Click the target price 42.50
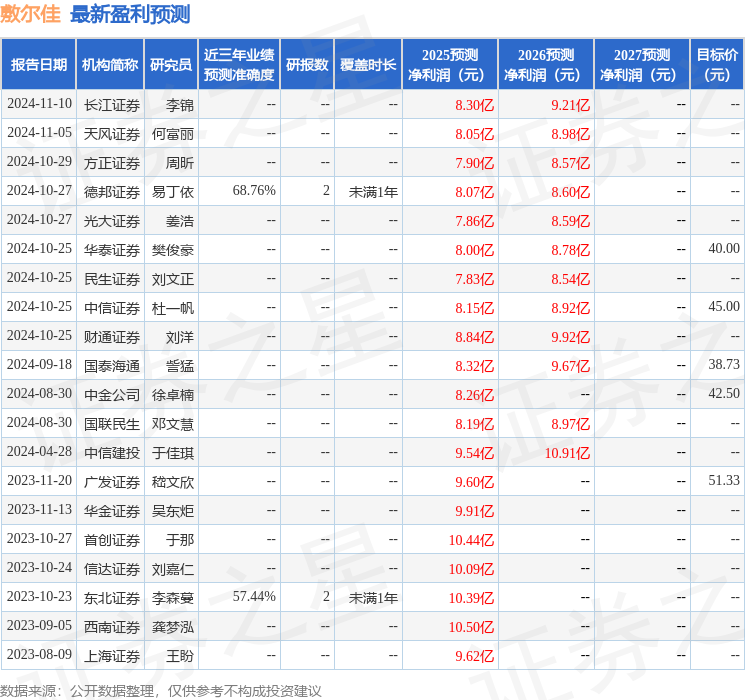745x700 pixels. (x=724, y=393)
